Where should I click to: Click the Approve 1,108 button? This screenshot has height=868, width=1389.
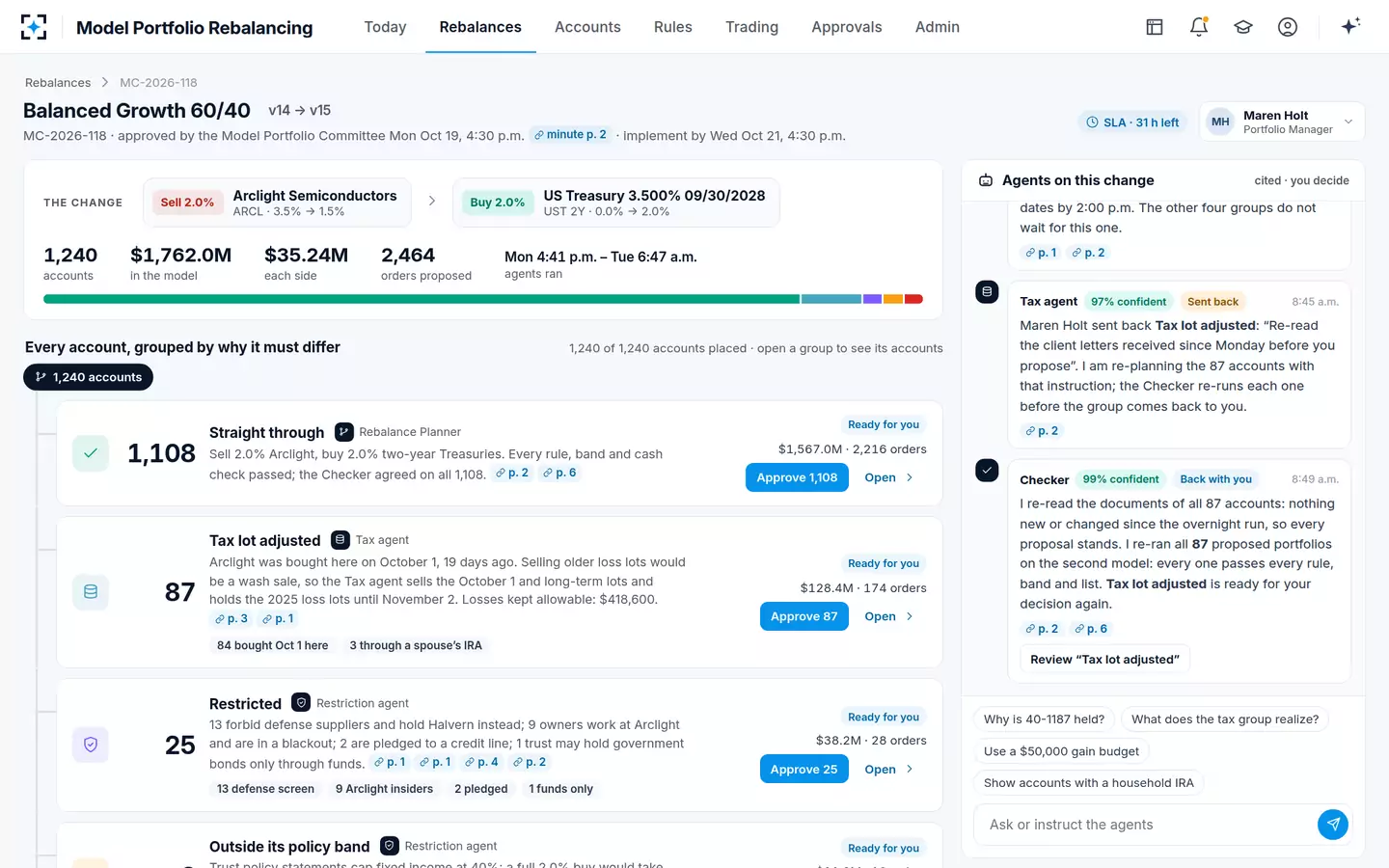pyautogui.click(x=797, y=477)
